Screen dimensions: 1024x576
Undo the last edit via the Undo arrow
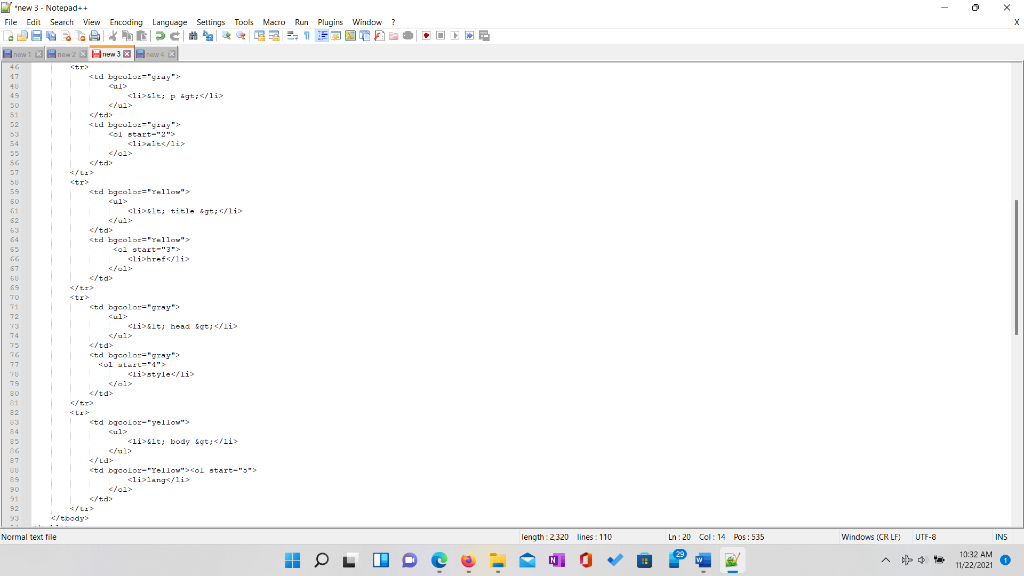point(161,35)
